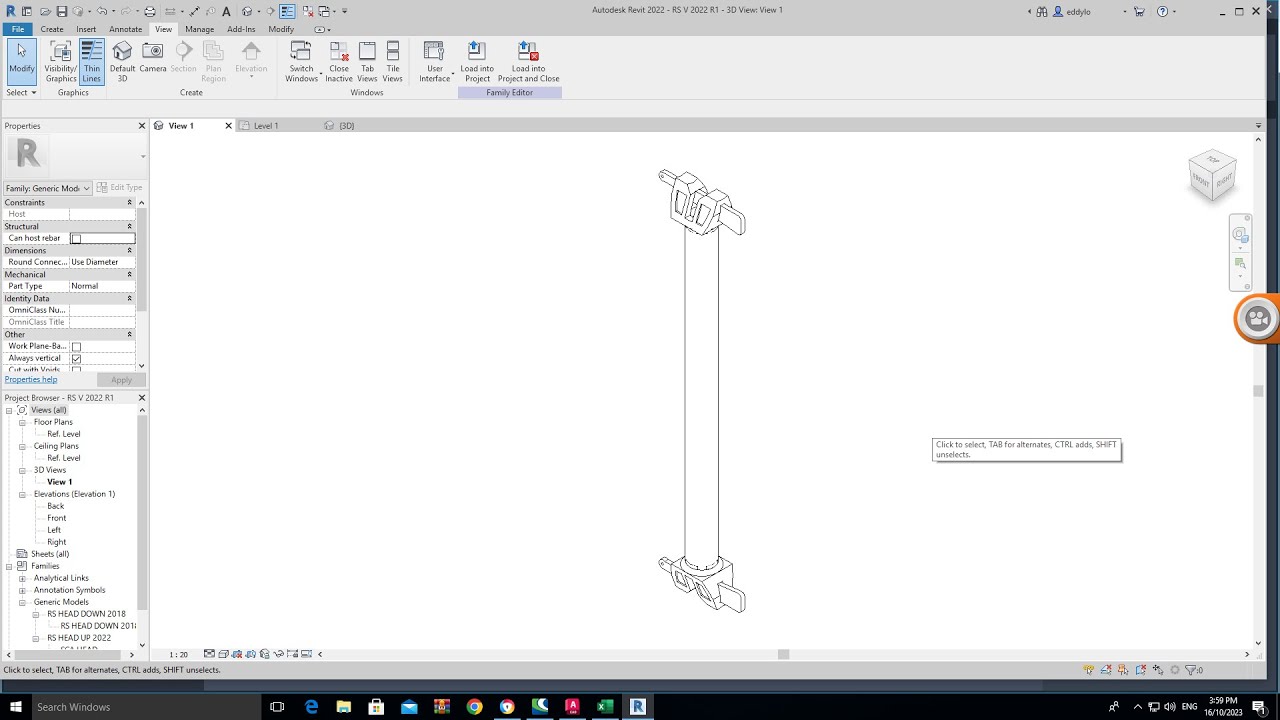Collapse the Elevations (Elevation 1) node
1280x720 pixels.
pos(22,494)
